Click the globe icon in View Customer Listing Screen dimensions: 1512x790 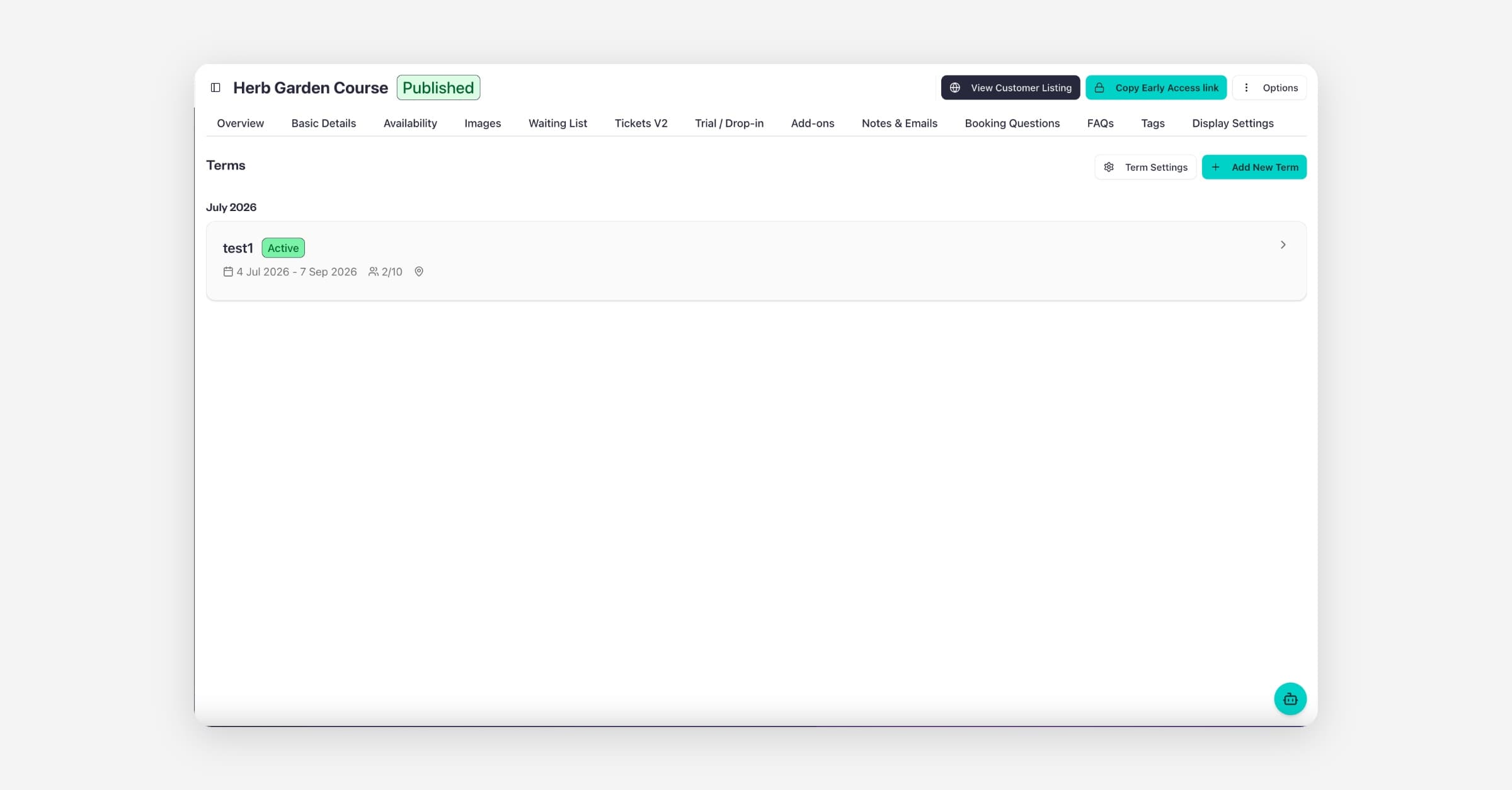pyautogui.click(x=955, y=88)
